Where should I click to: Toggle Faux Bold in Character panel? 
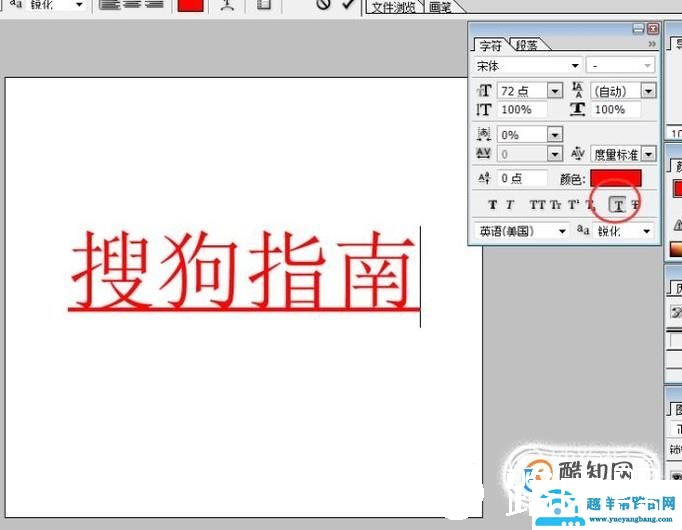[492, 204]
